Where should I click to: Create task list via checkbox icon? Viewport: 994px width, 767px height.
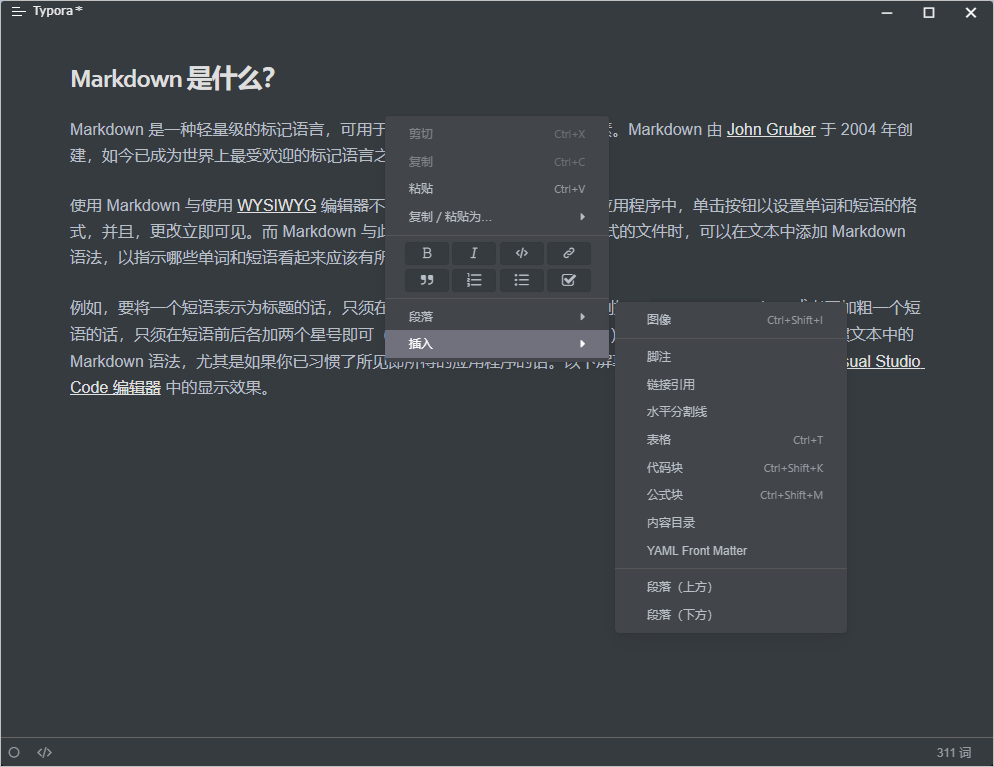[x=569, y=280]
